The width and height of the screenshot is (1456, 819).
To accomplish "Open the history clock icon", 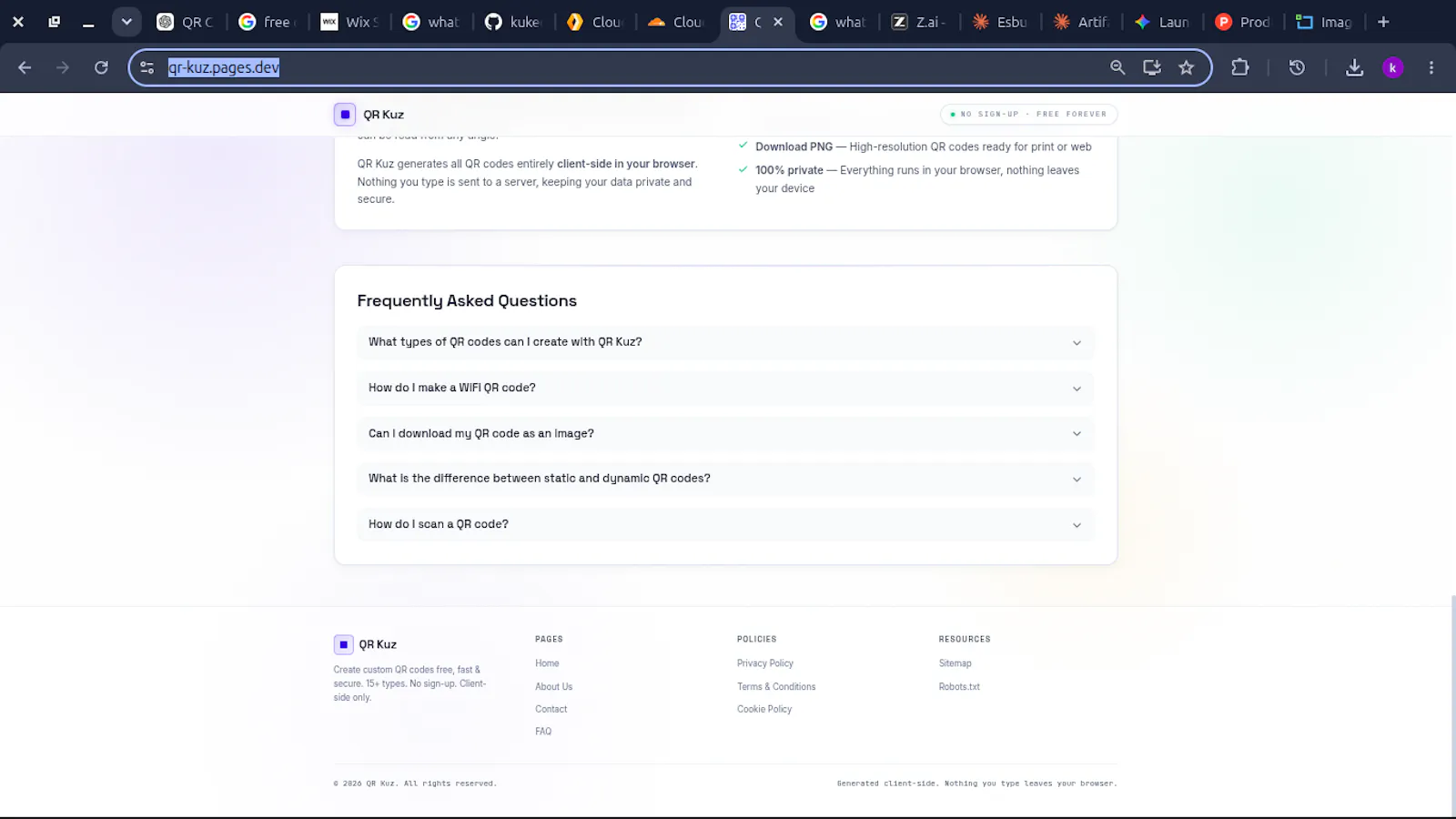I will pyautogui.click(x=1297, y=67).
